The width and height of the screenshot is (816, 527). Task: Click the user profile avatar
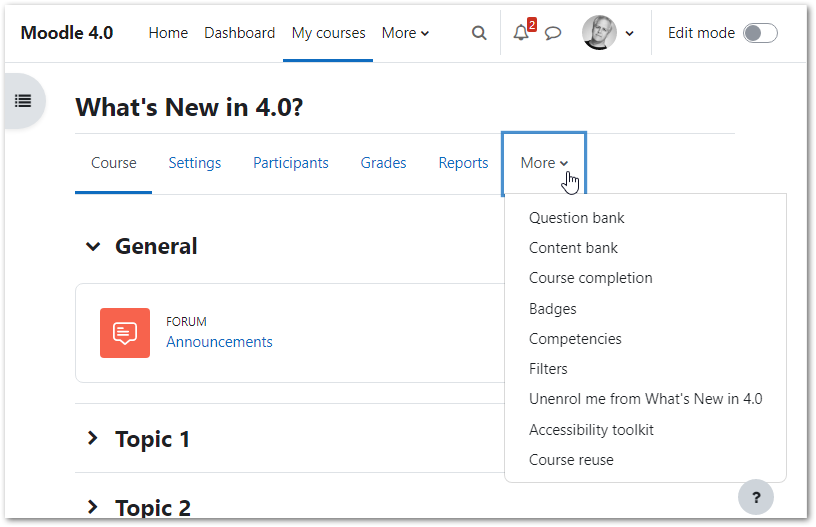(599, 33)
